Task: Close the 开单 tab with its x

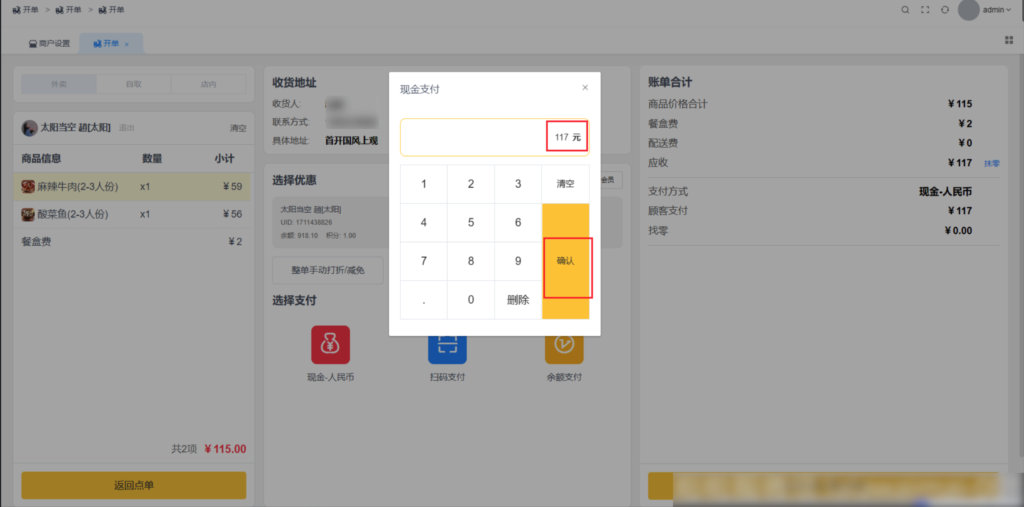Action: pyautogui.click(x=127, y=44)
